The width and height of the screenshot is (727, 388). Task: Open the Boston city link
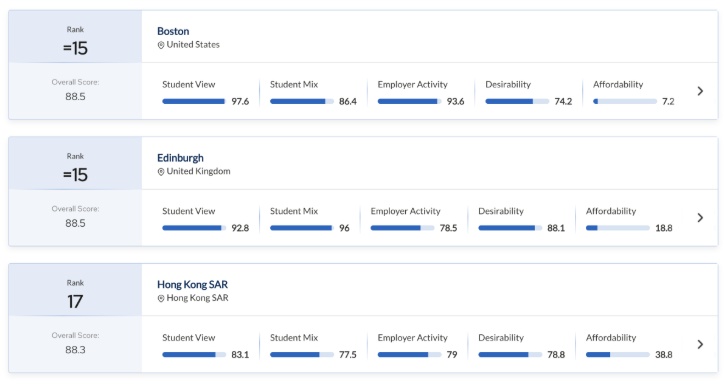[173, 31]
